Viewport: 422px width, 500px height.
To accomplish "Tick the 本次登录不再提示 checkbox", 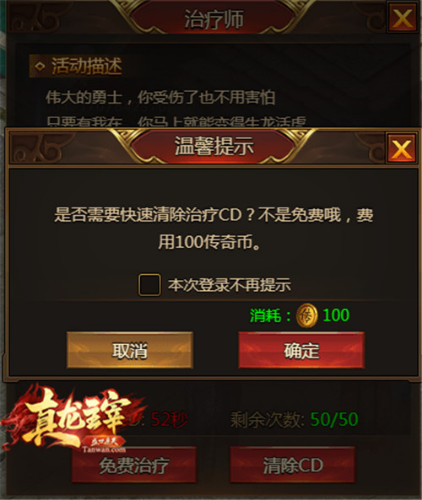I will 149,285.
